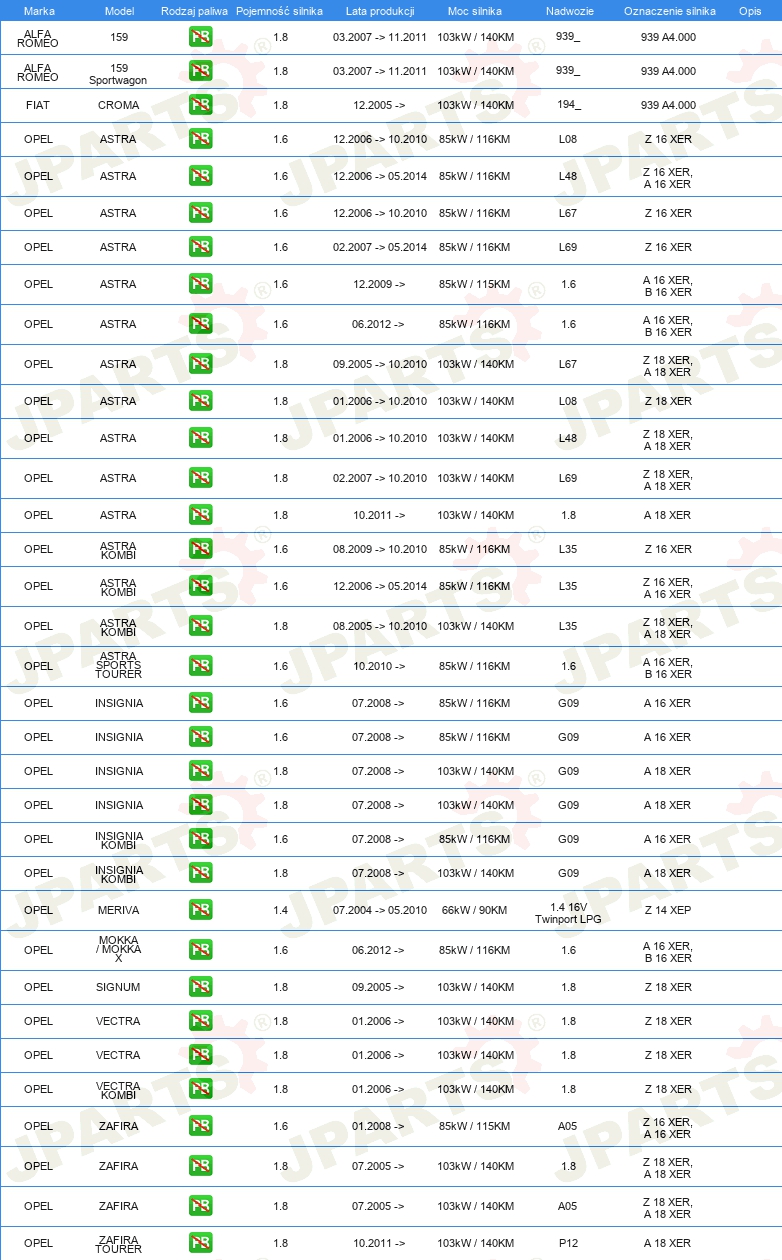The width and height of the screenshot is (782, 1260).
Task: Click the 09.2005 -> 10.2010 production years
Action: coord(379,364)
